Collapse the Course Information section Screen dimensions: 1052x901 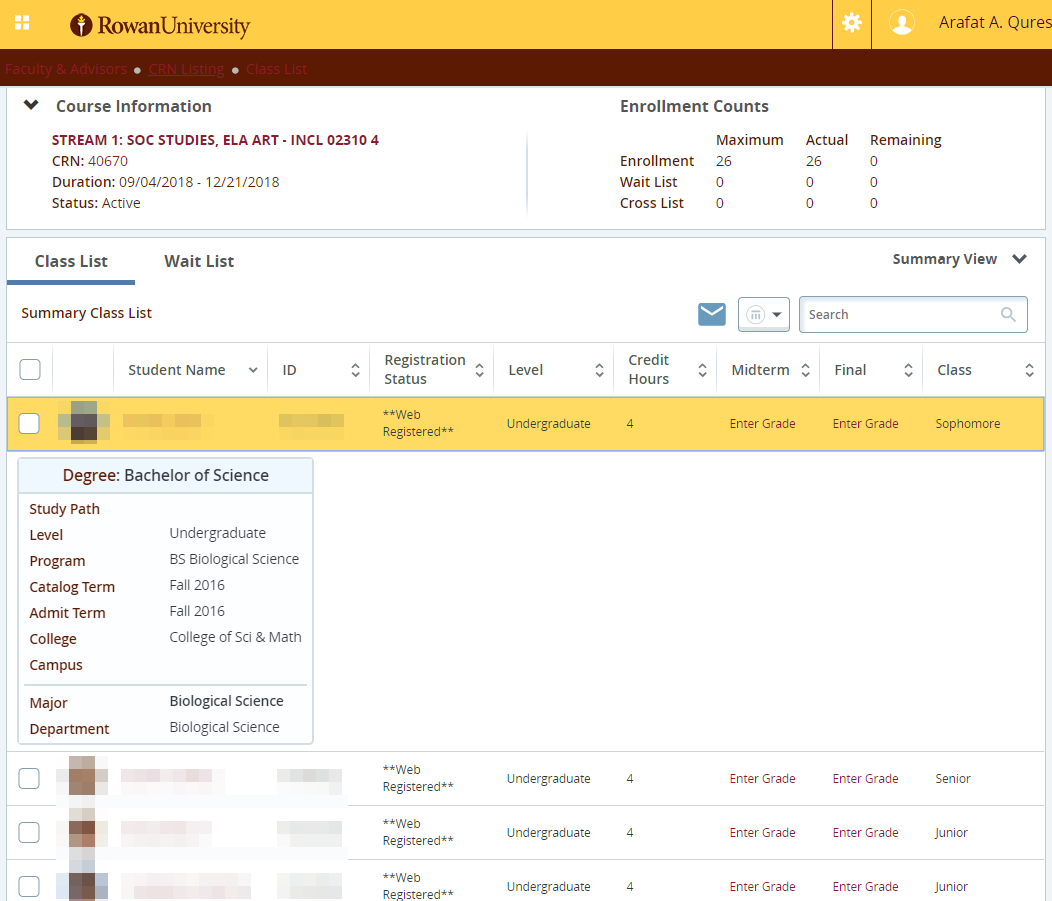click(x=31, y=105)
